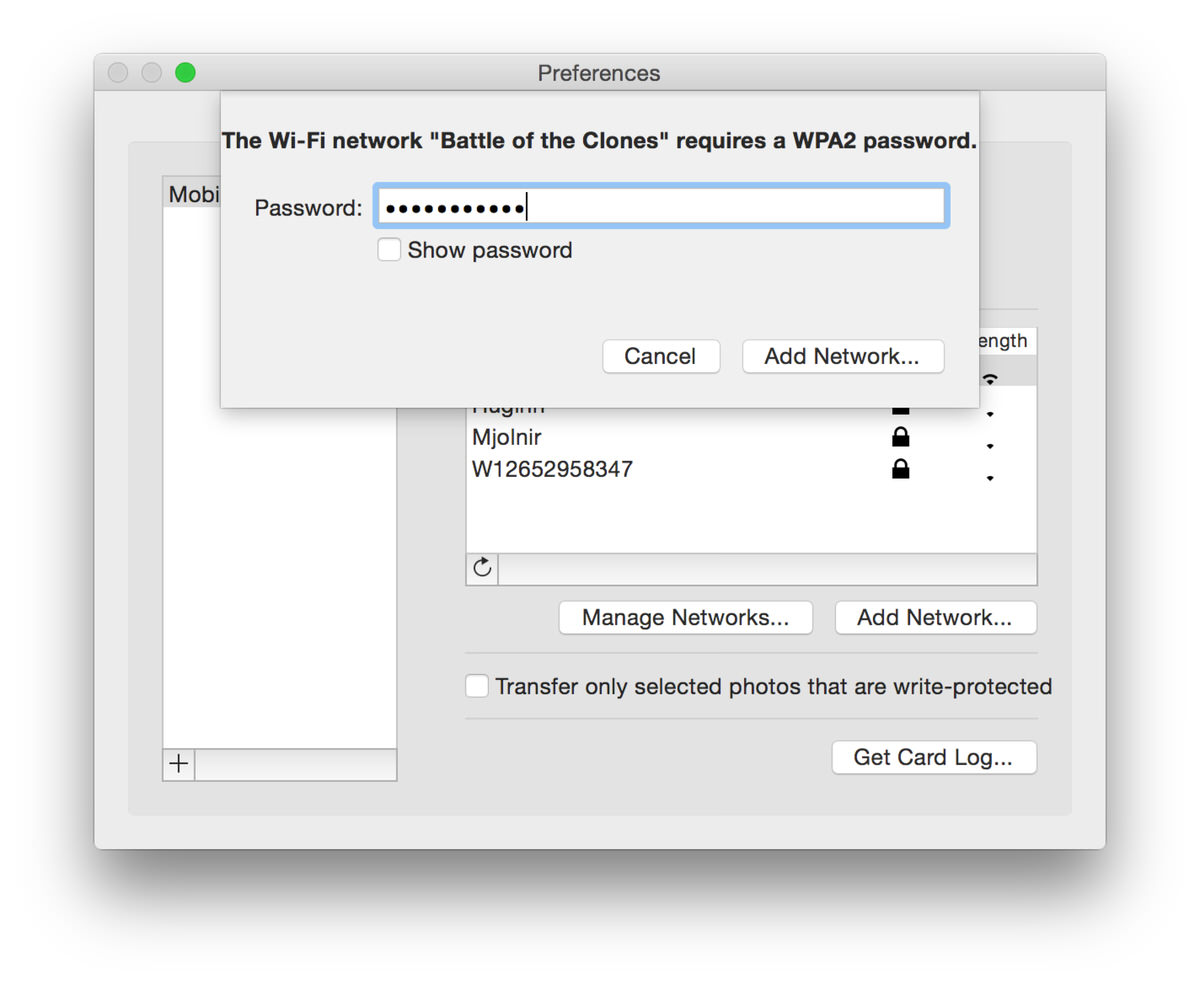Image resolution: width=1200 pixels, height=984 pixels.
Task: Enable the Show password checkbox
Action: pos(389,249)
